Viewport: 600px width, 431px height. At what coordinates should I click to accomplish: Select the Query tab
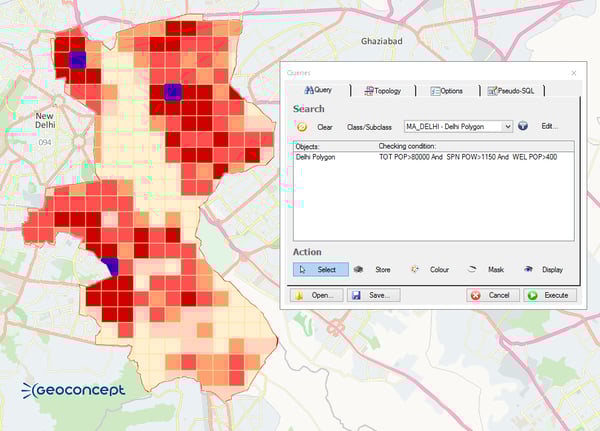pos(319,90)
